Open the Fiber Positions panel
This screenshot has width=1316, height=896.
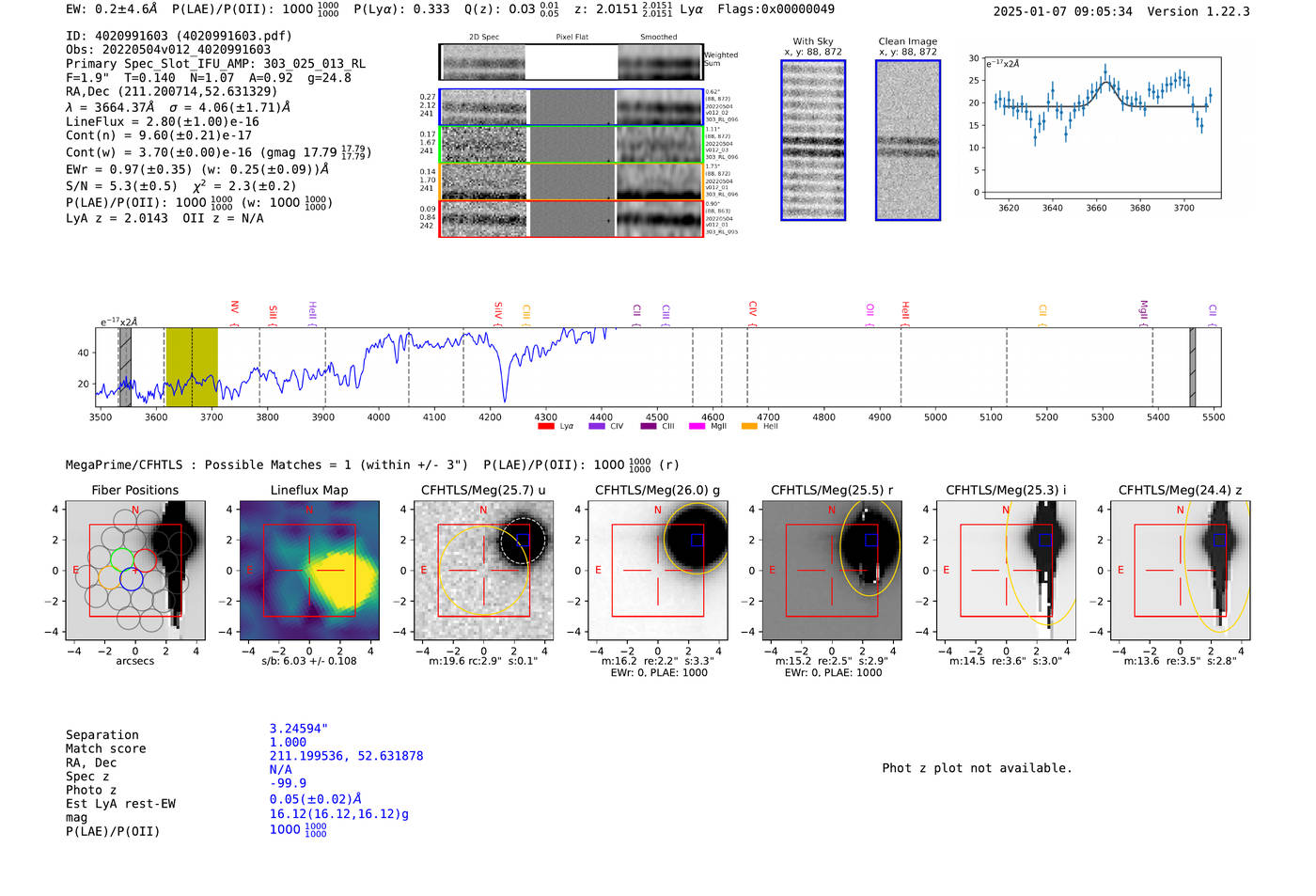pos(135,570)
